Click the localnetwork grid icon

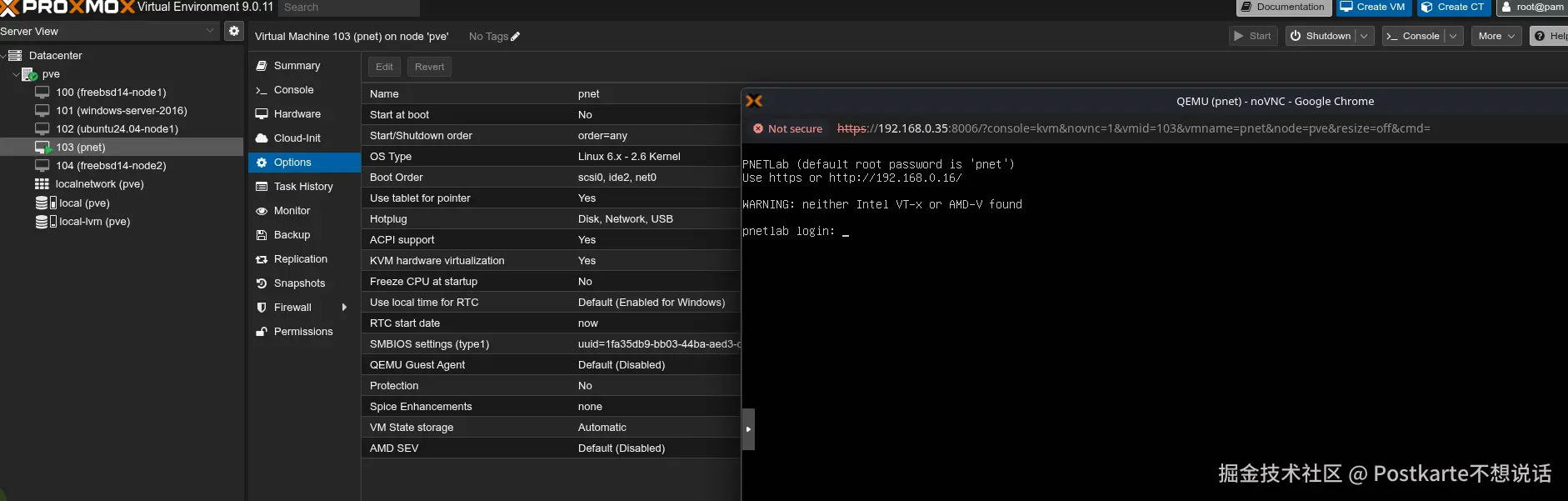pos(42,184)
